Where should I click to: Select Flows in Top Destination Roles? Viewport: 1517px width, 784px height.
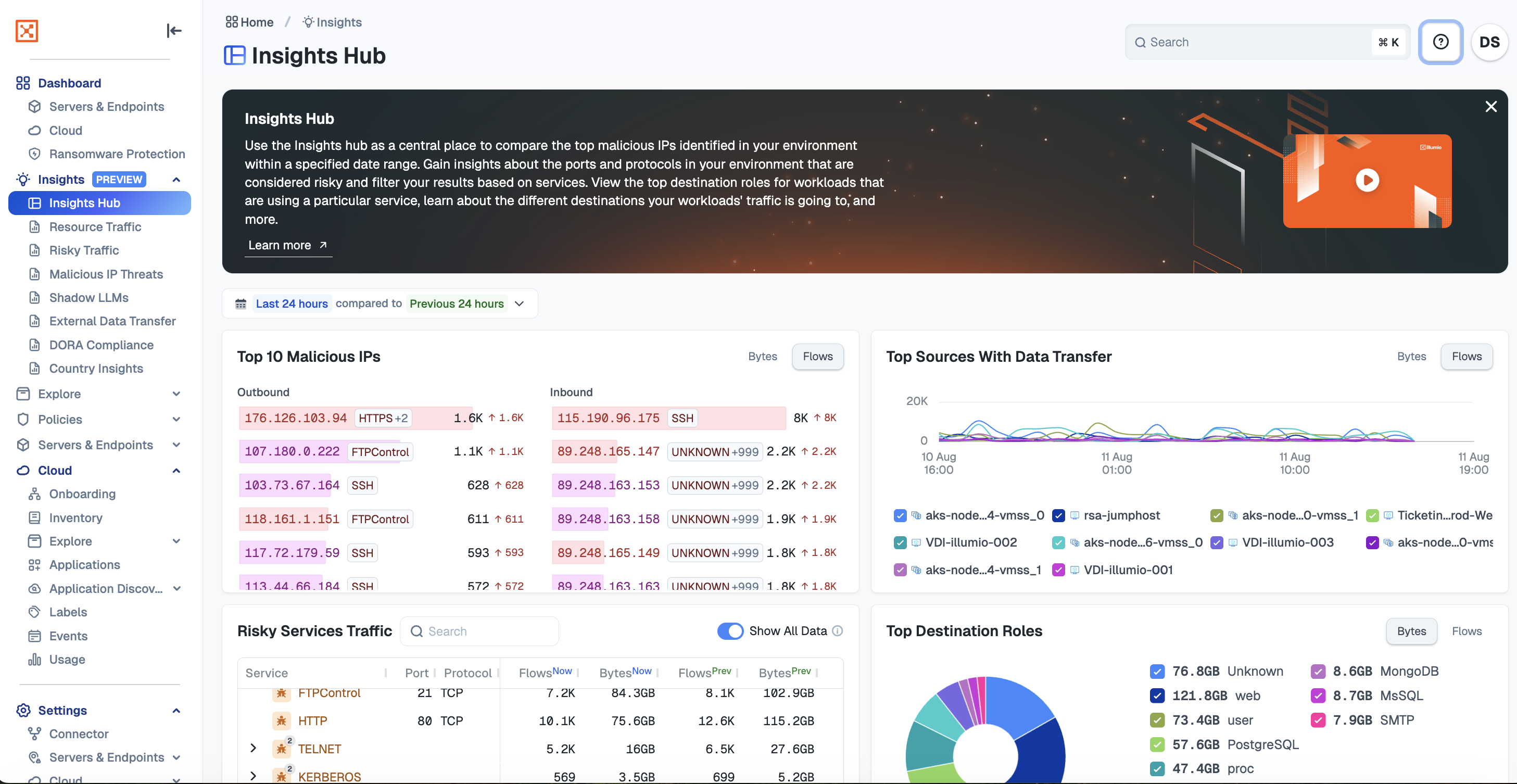coord(1467,631)
